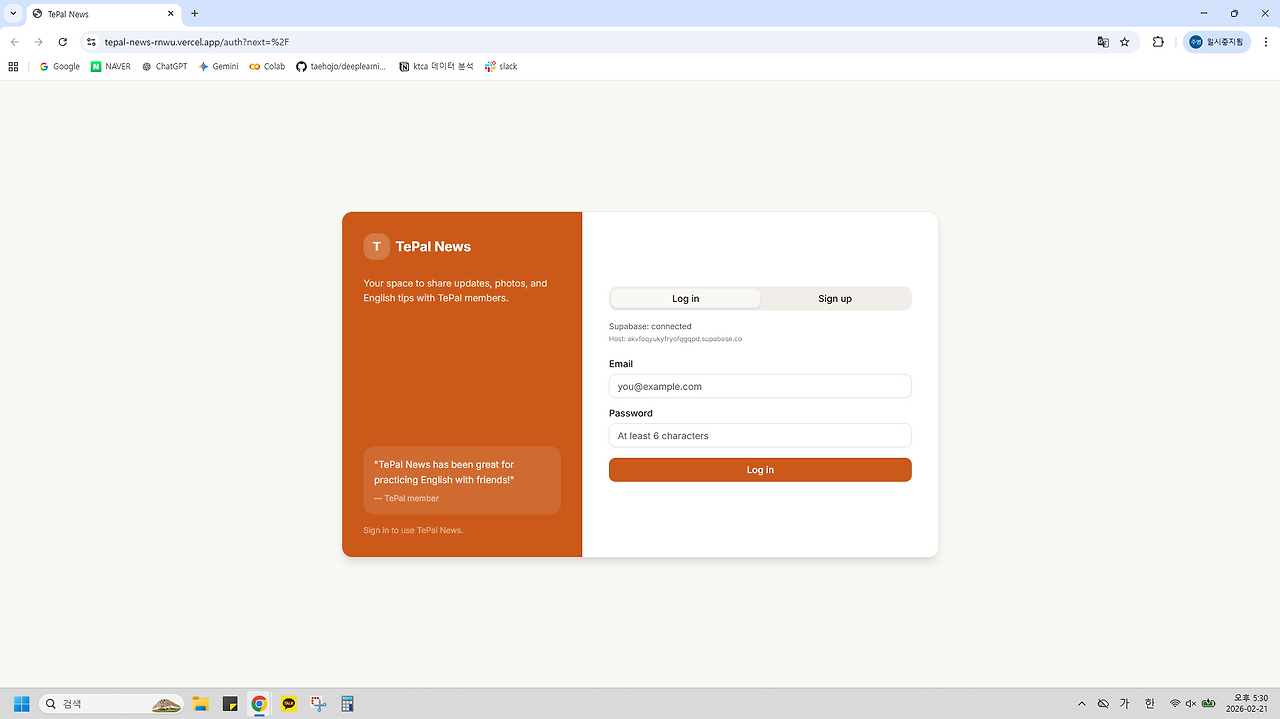The height and width of the screenshot is (719, 1280).
Task: Submit with the orange Log in button
Action: coord(760,470)
